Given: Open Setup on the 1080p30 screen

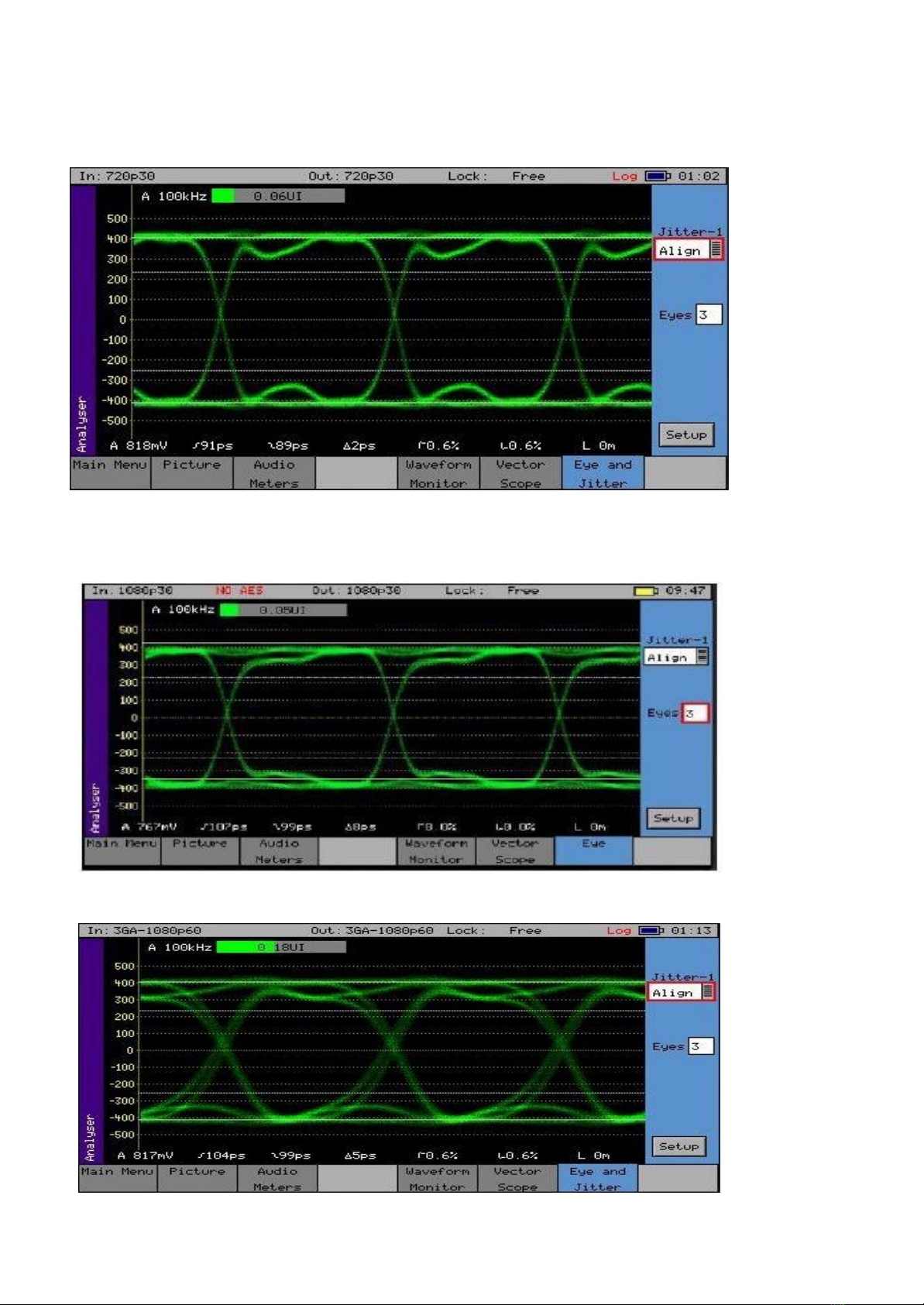Looking at the screenshot, I should pyautogui.click(x=673, y=818).
